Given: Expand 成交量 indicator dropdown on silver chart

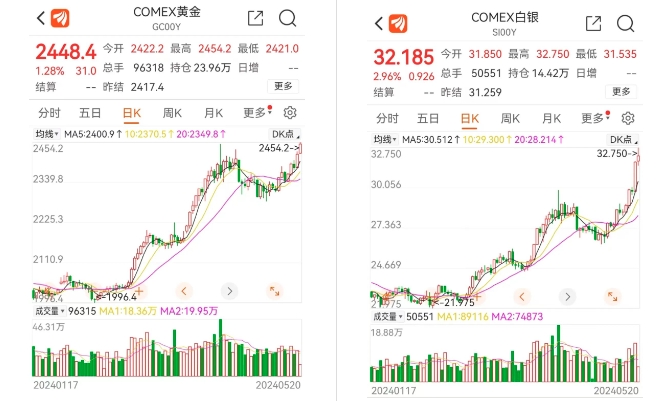Looking at the screenshot, I should [x=388, y=317].
